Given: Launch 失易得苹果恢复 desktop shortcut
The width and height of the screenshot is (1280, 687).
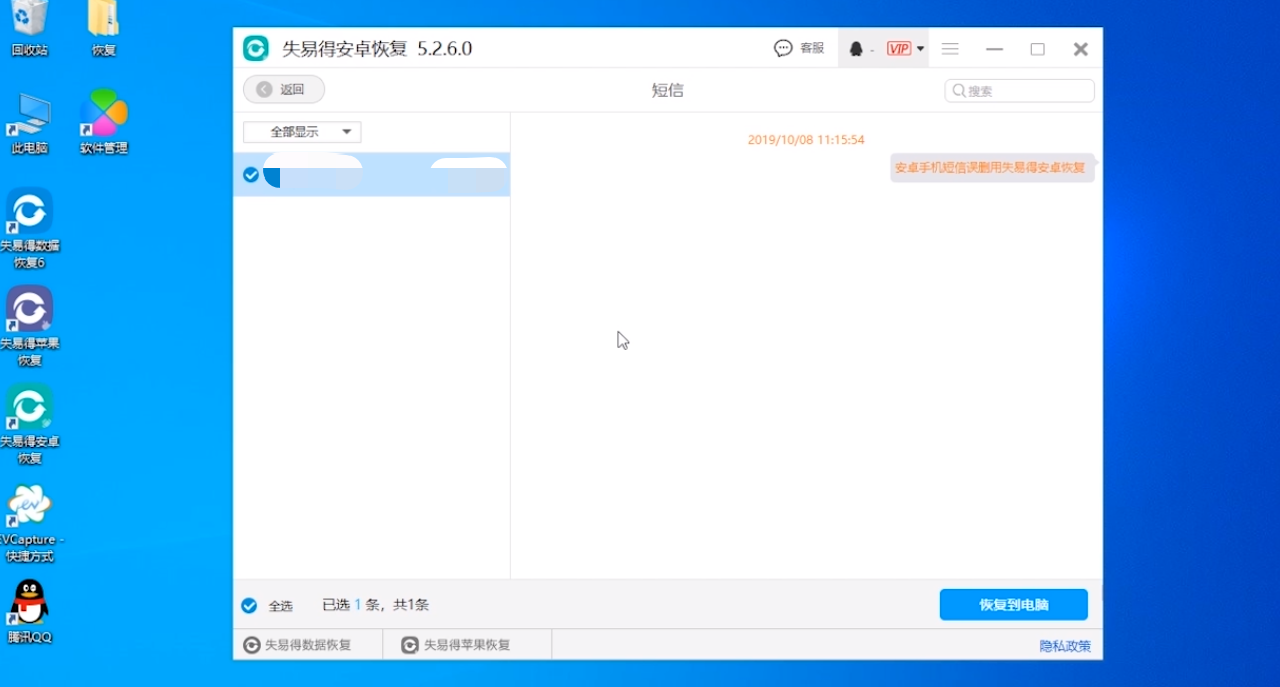Looking at the screenshot, I should [x=30, y=327].
